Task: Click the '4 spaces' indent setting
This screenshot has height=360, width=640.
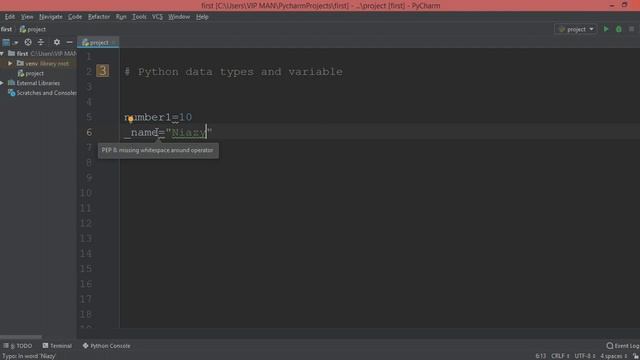Action: pos(613,356)
